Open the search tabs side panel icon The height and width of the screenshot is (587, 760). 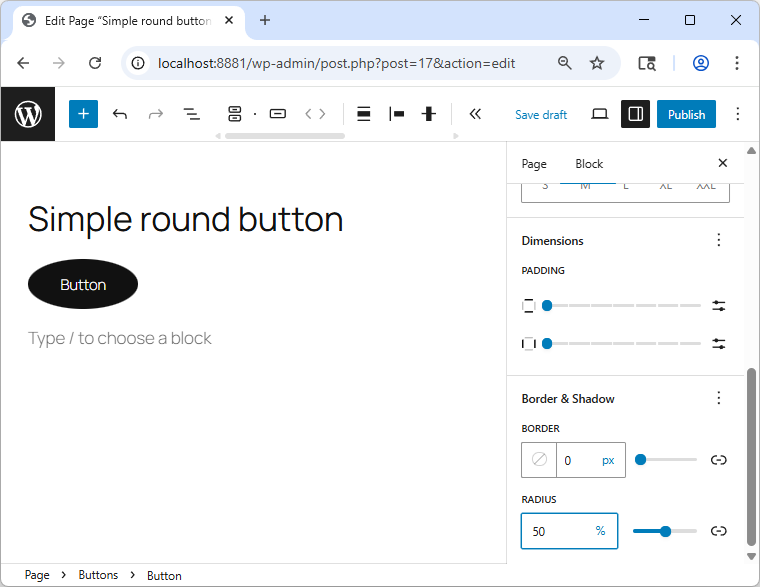(647, 63)
